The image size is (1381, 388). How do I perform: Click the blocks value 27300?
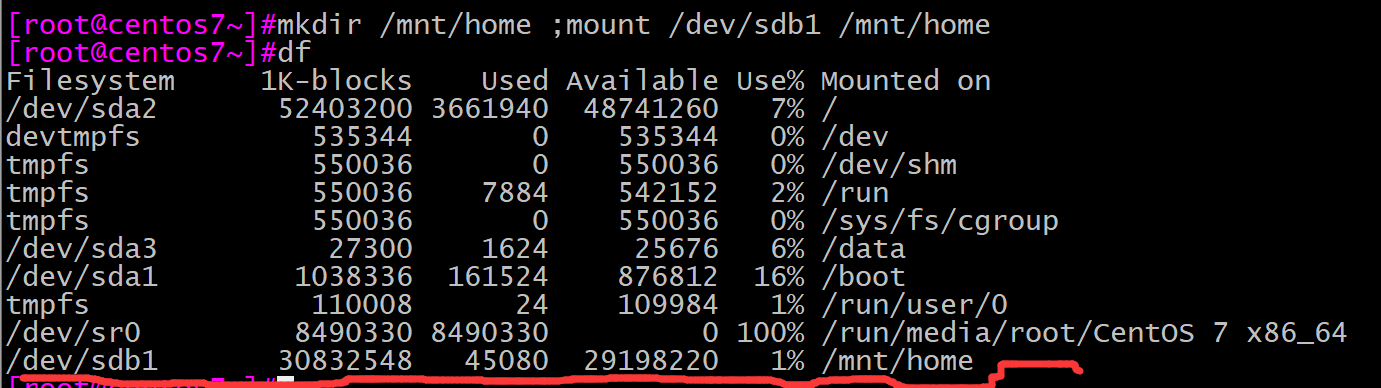pos(371,248)
